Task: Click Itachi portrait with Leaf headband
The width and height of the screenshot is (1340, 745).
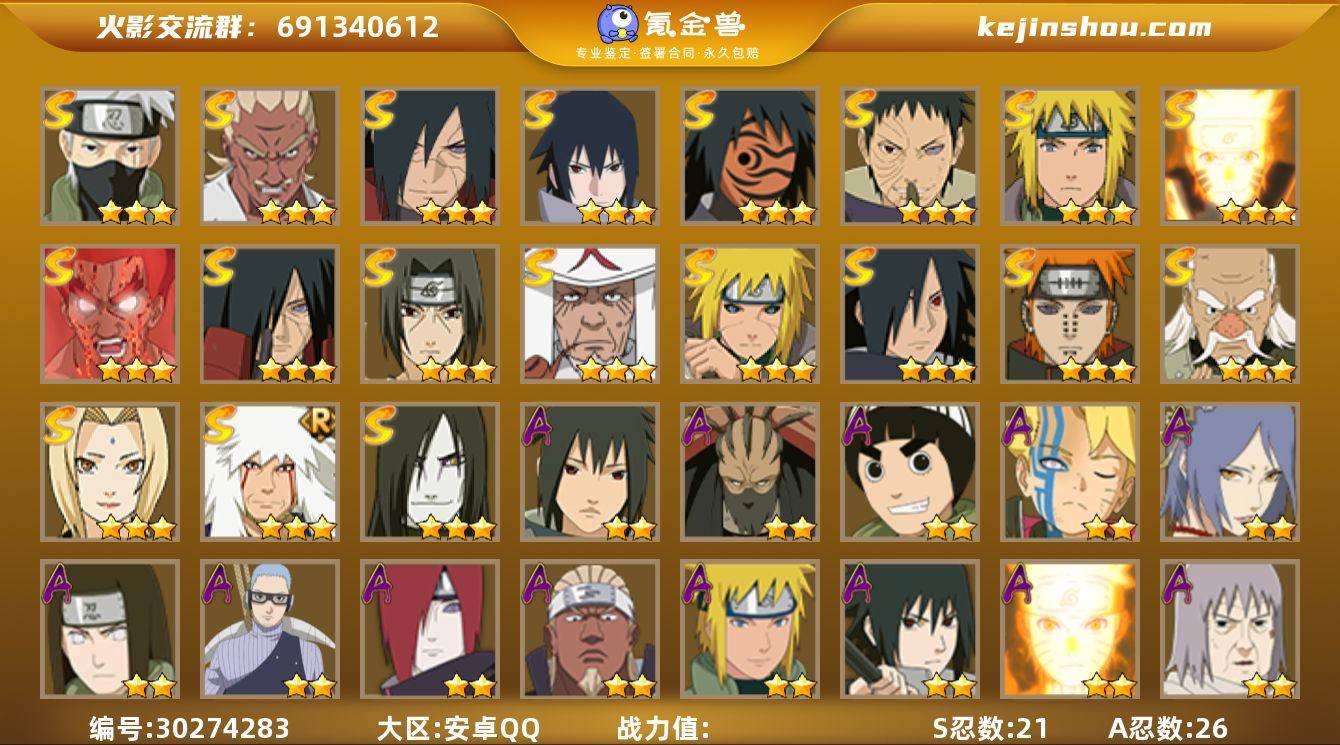Action: click(430, 314)
